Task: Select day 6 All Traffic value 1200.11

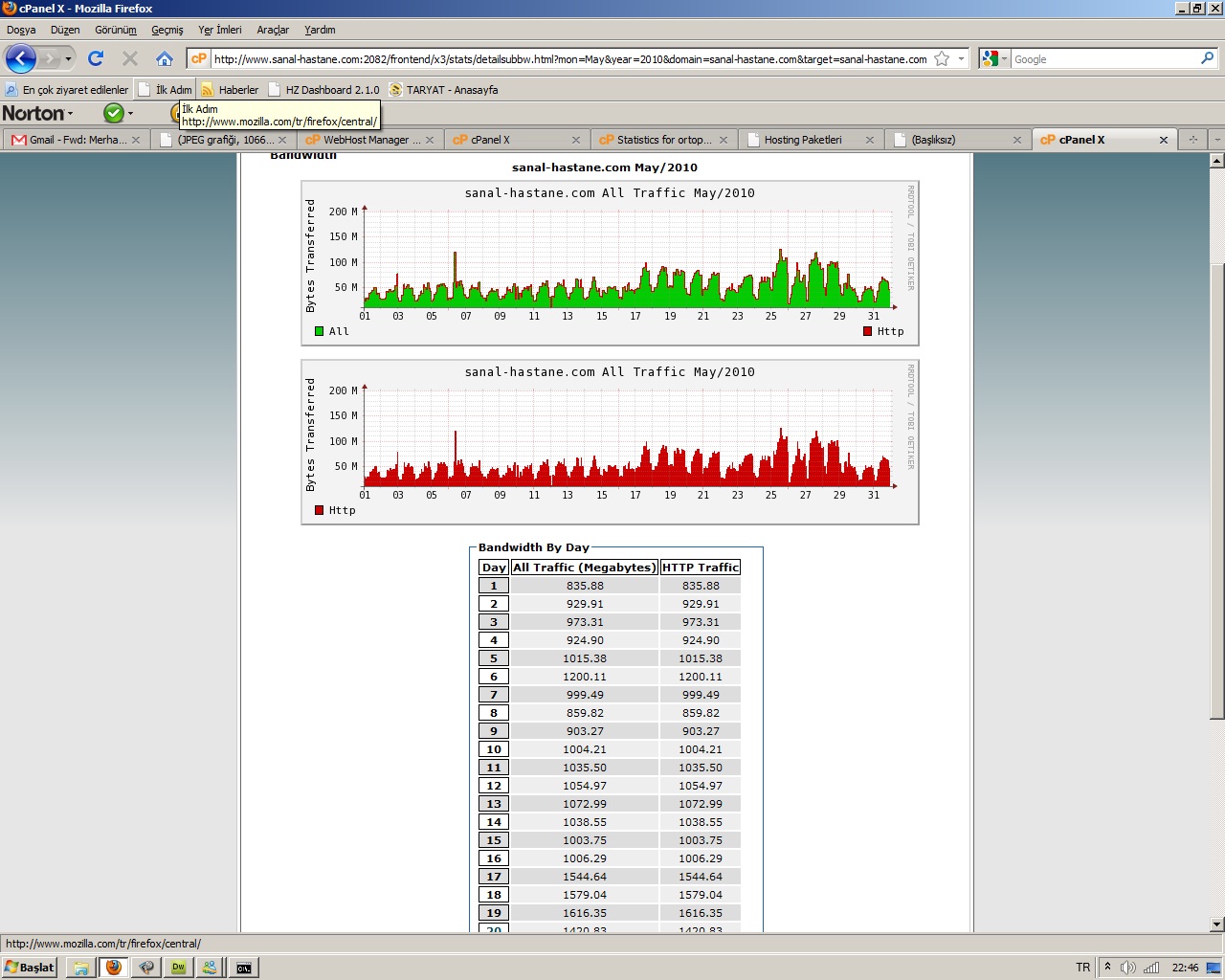Action: coord(585,677)
